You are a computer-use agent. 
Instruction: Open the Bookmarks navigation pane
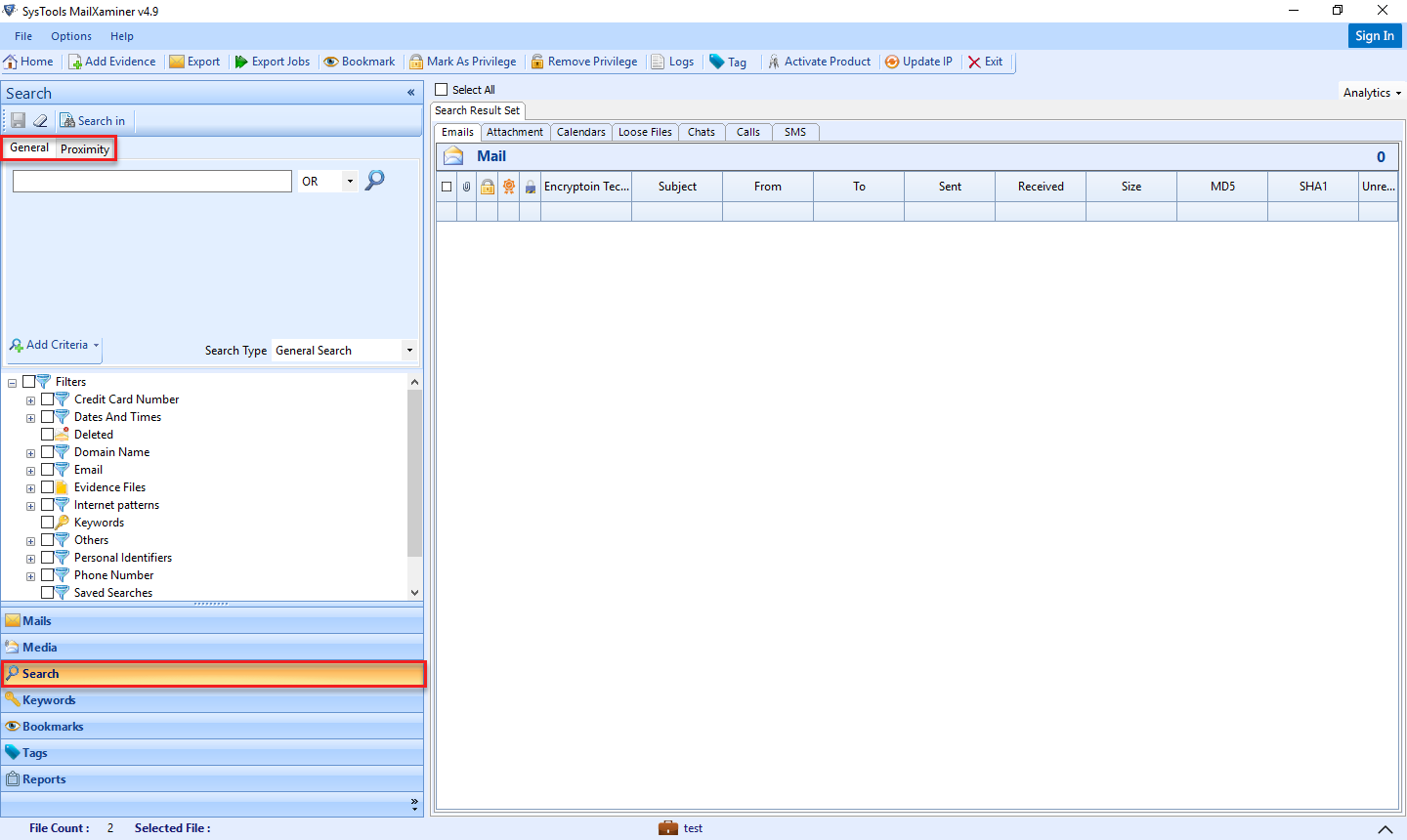tap(212, 726)
